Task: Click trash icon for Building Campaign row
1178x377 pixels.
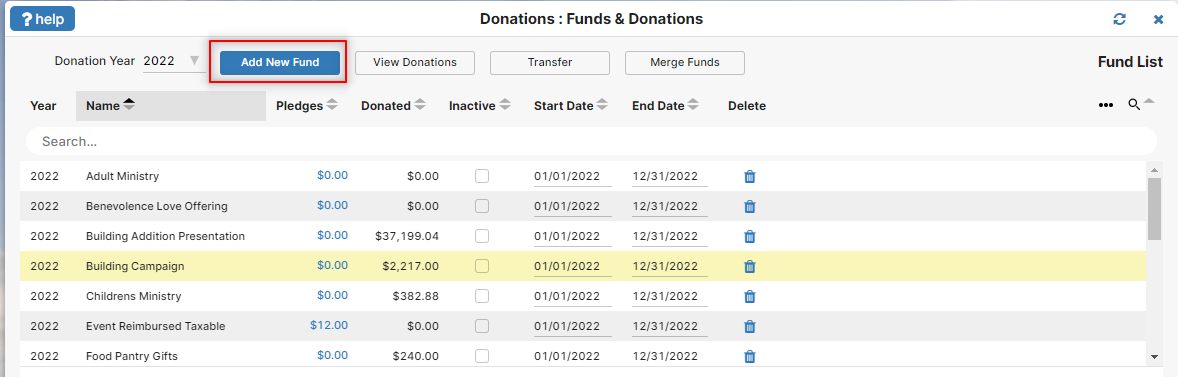Action: (x=749, y=267)
